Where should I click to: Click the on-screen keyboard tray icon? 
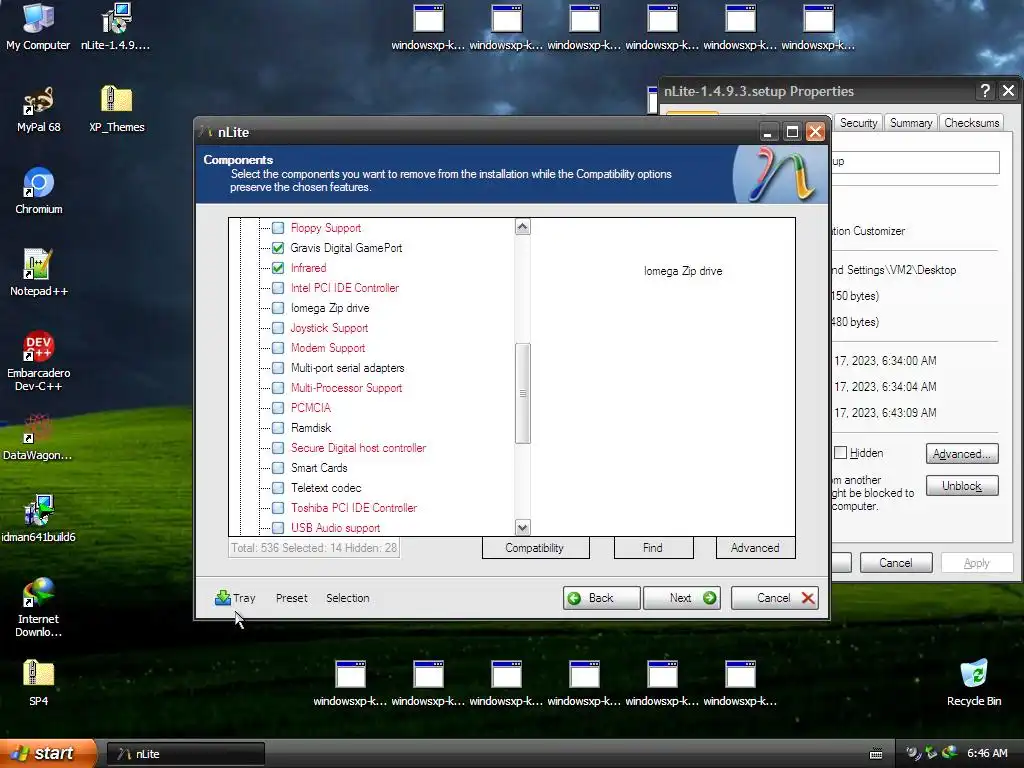(x=876, y=754)
